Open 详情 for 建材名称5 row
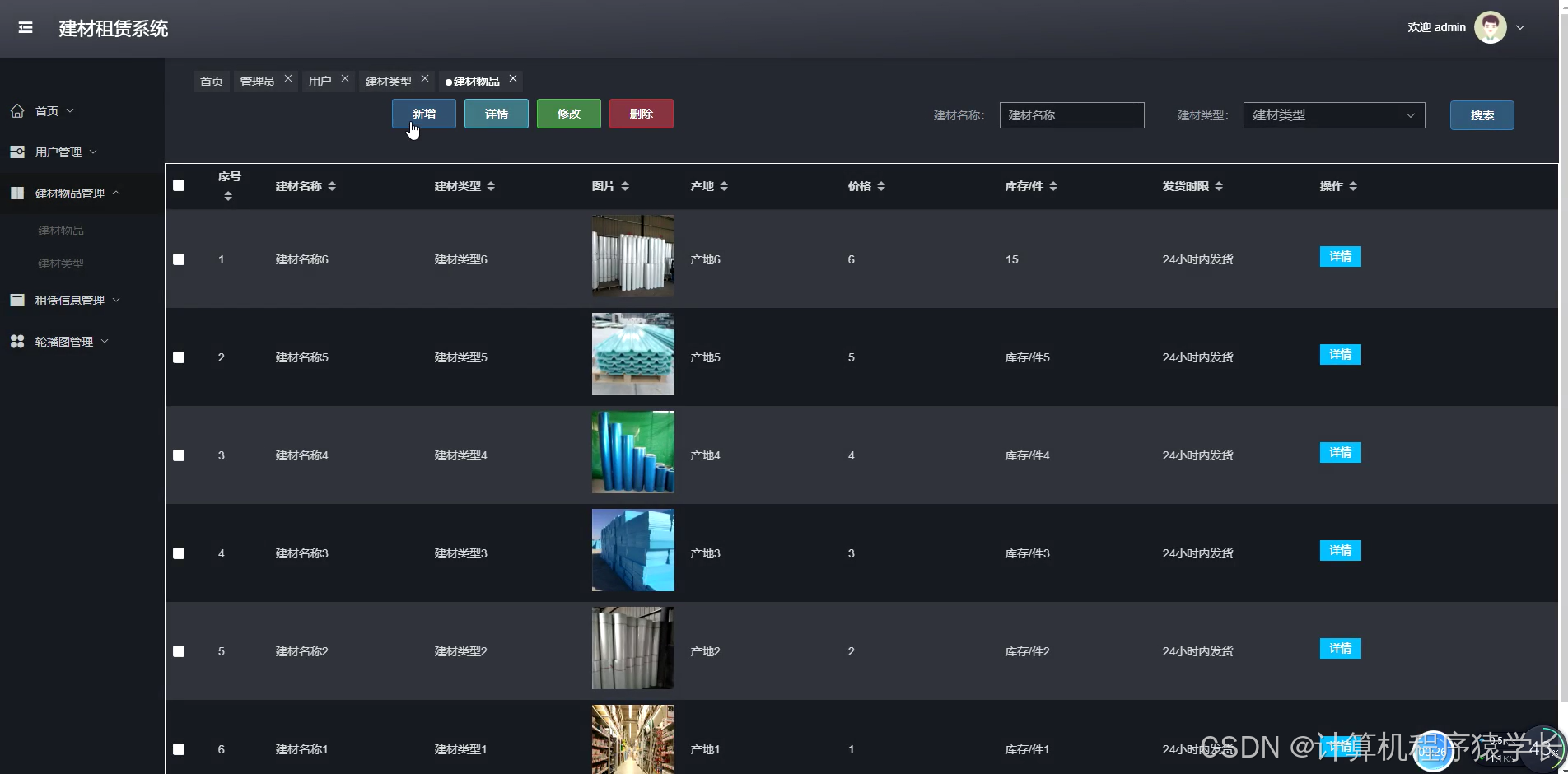 coord(1341,355)
